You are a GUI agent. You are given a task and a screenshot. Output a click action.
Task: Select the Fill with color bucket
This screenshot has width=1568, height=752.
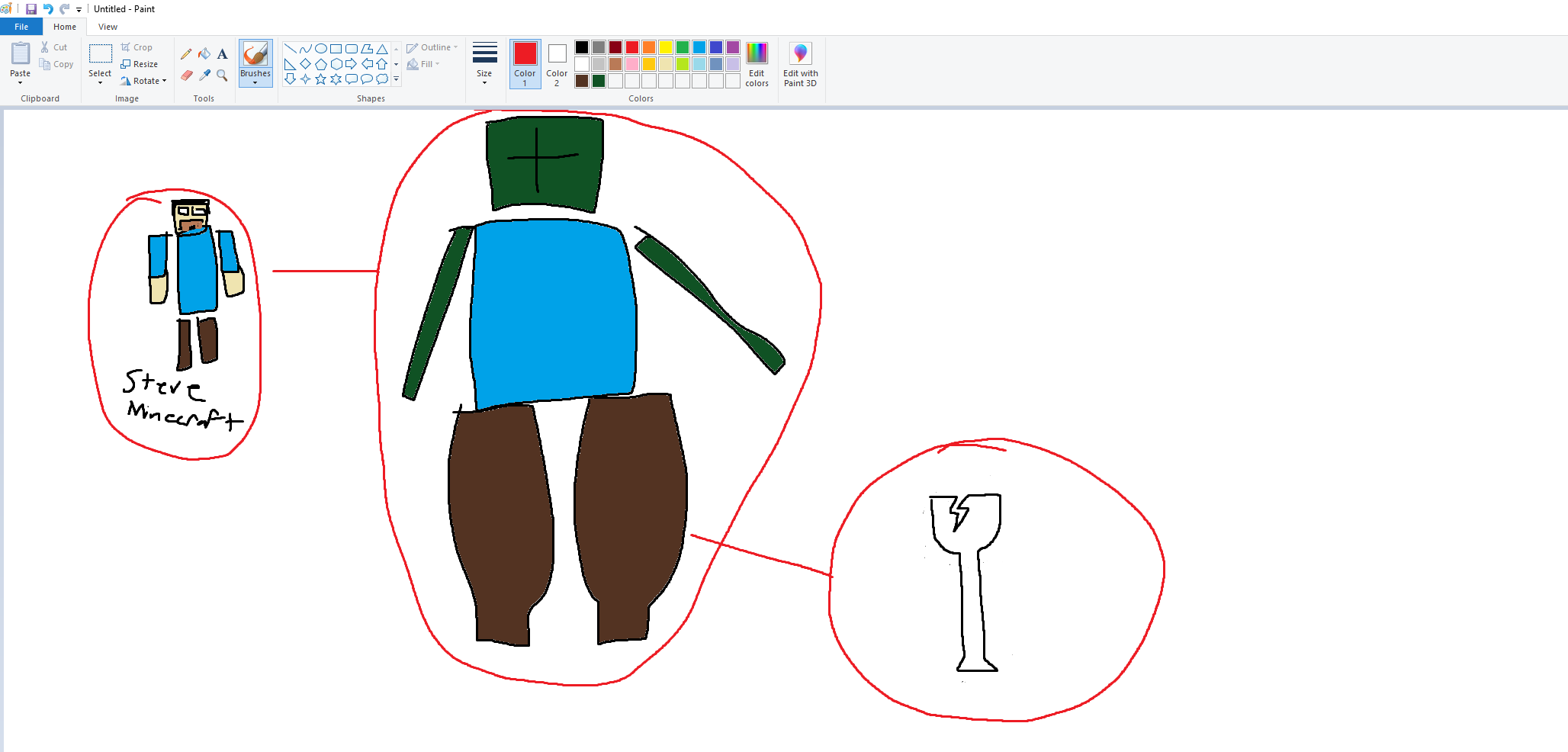(x=204, y=54)
